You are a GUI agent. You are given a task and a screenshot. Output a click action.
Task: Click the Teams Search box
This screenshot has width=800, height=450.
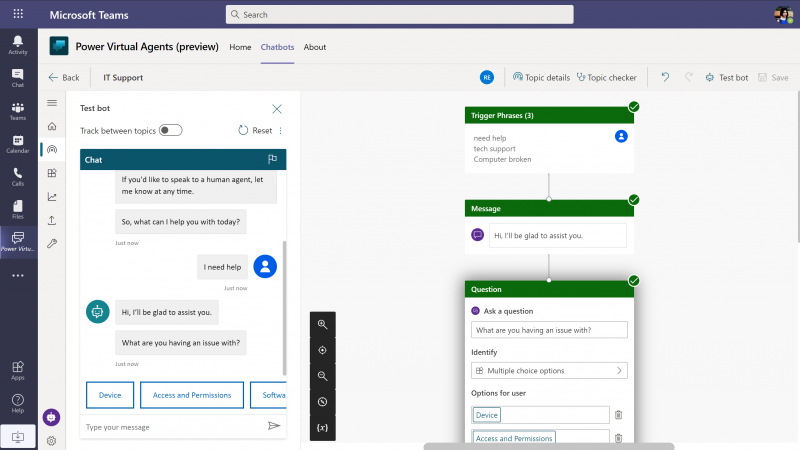point(399,14)
